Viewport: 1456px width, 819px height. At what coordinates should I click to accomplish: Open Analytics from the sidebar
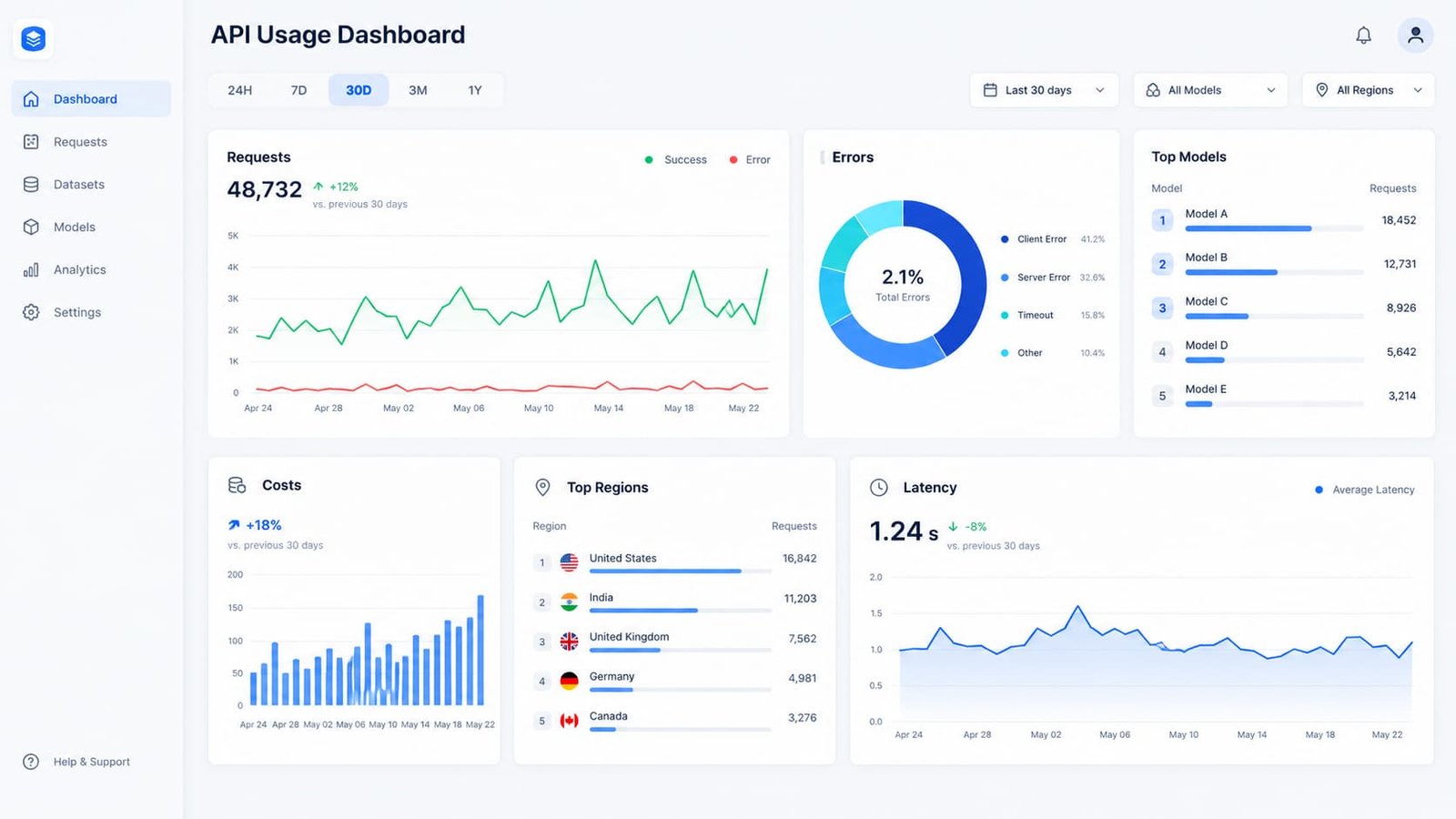[x=91, y=270]
